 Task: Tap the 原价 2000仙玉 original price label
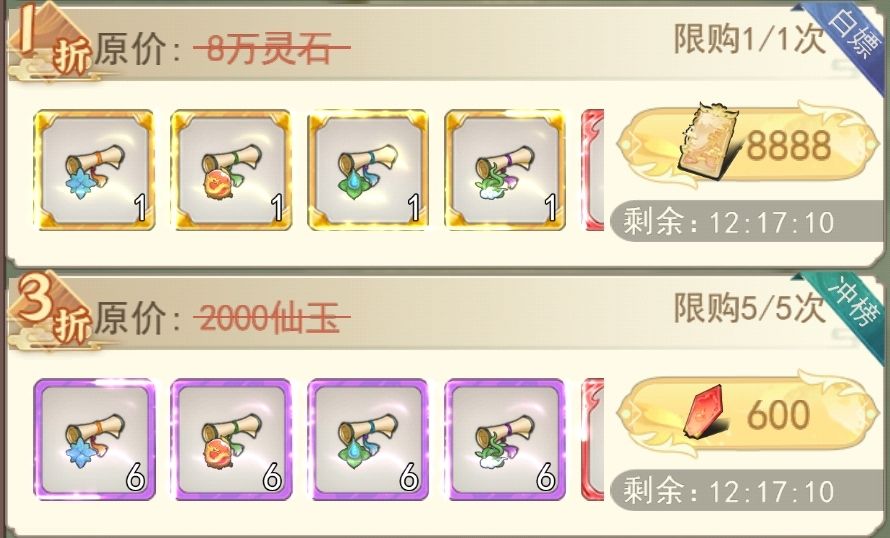pos(222,318)
